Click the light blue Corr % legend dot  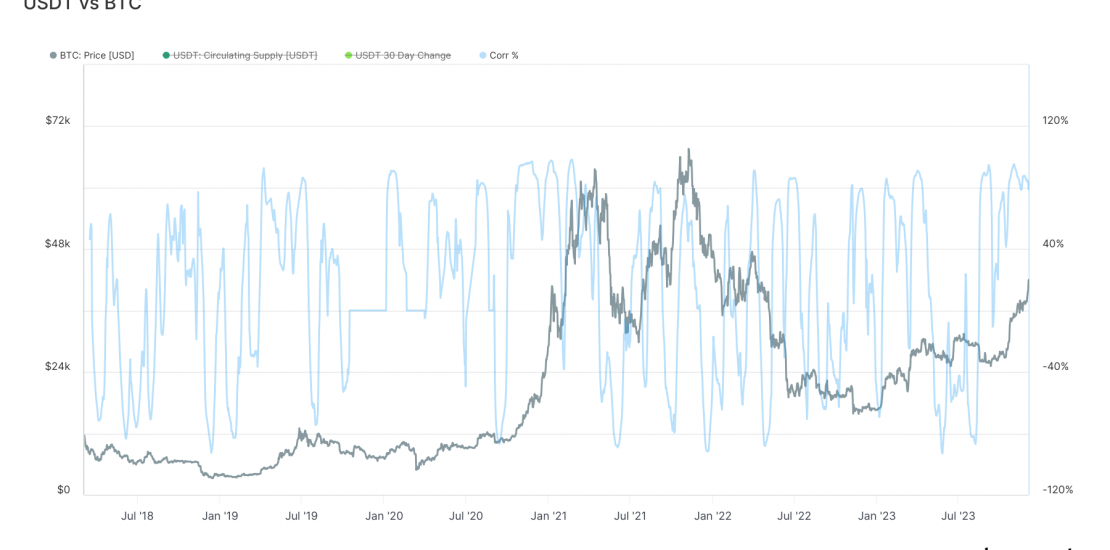coord(483,55)
